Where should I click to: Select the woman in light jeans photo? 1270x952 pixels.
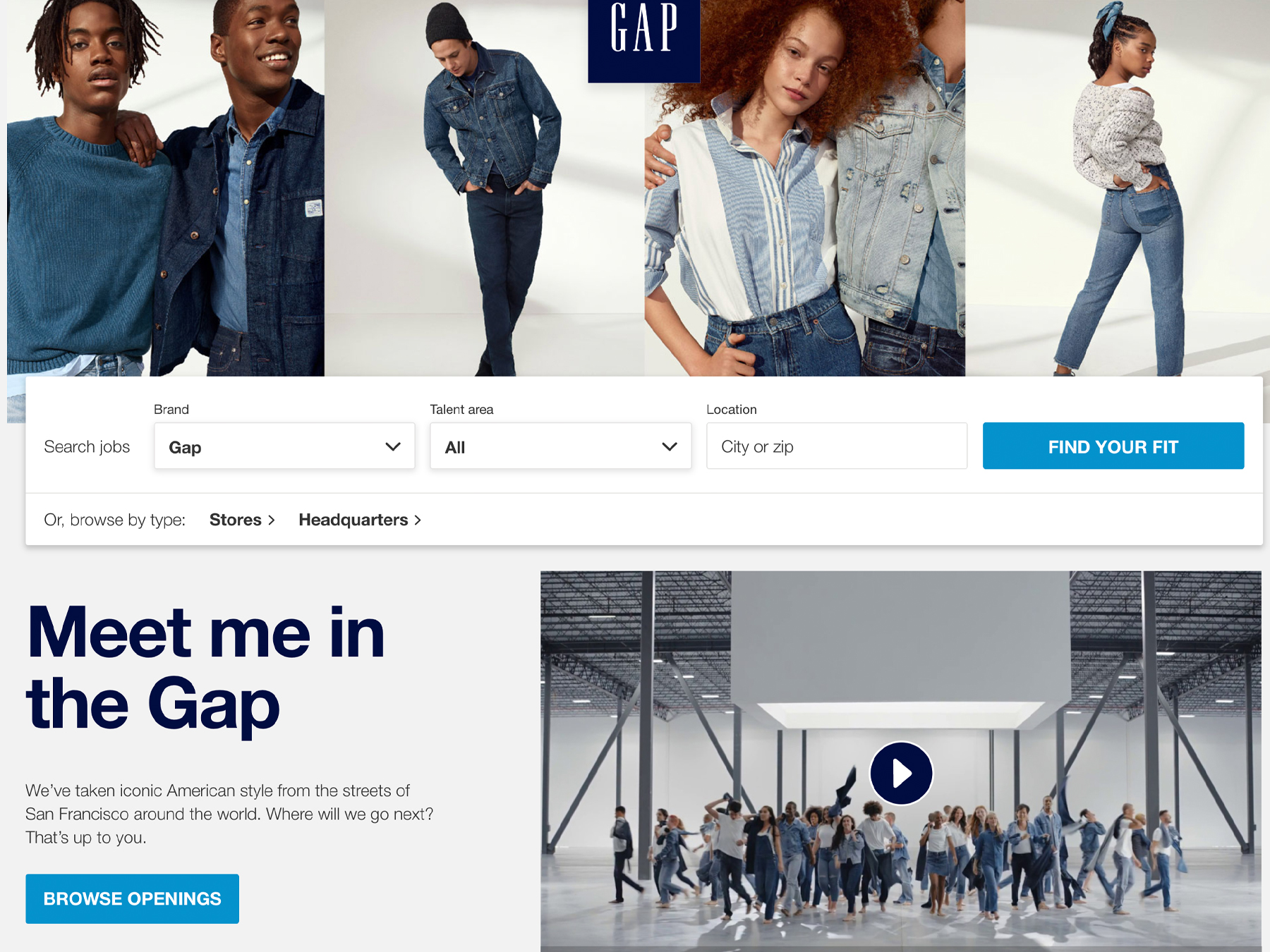(1118, 188)
